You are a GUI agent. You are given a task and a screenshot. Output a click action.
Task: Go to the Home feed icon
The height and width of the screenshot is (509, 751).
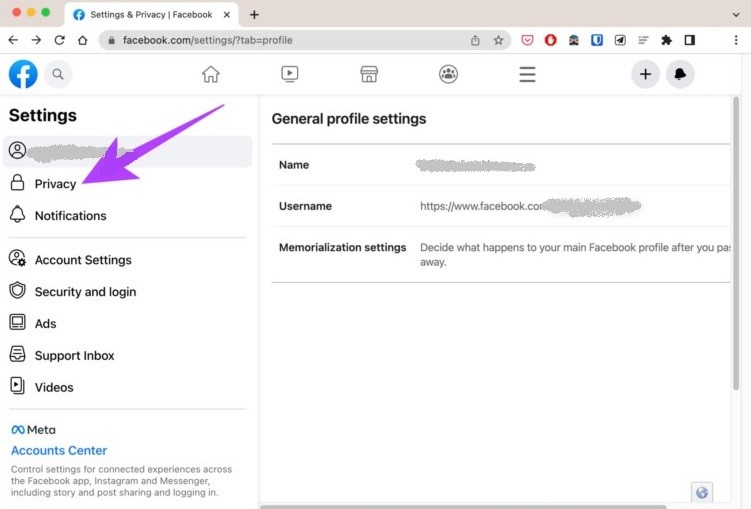(211, 74)
